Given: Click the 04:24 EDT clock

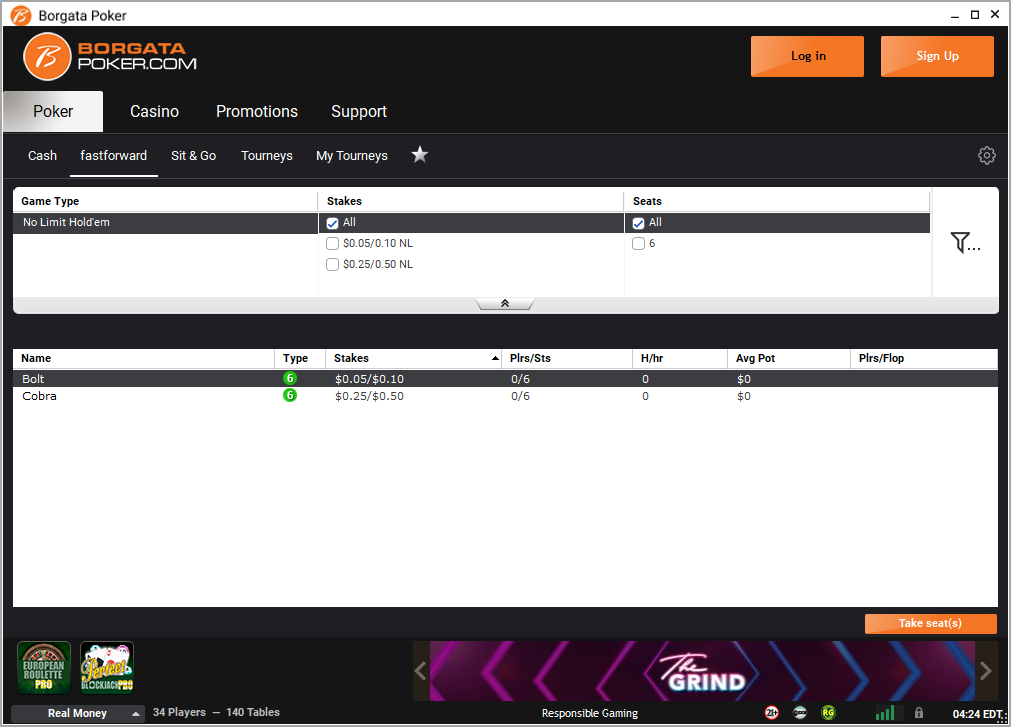Looking at the screenshot, I should coord(977,714).
